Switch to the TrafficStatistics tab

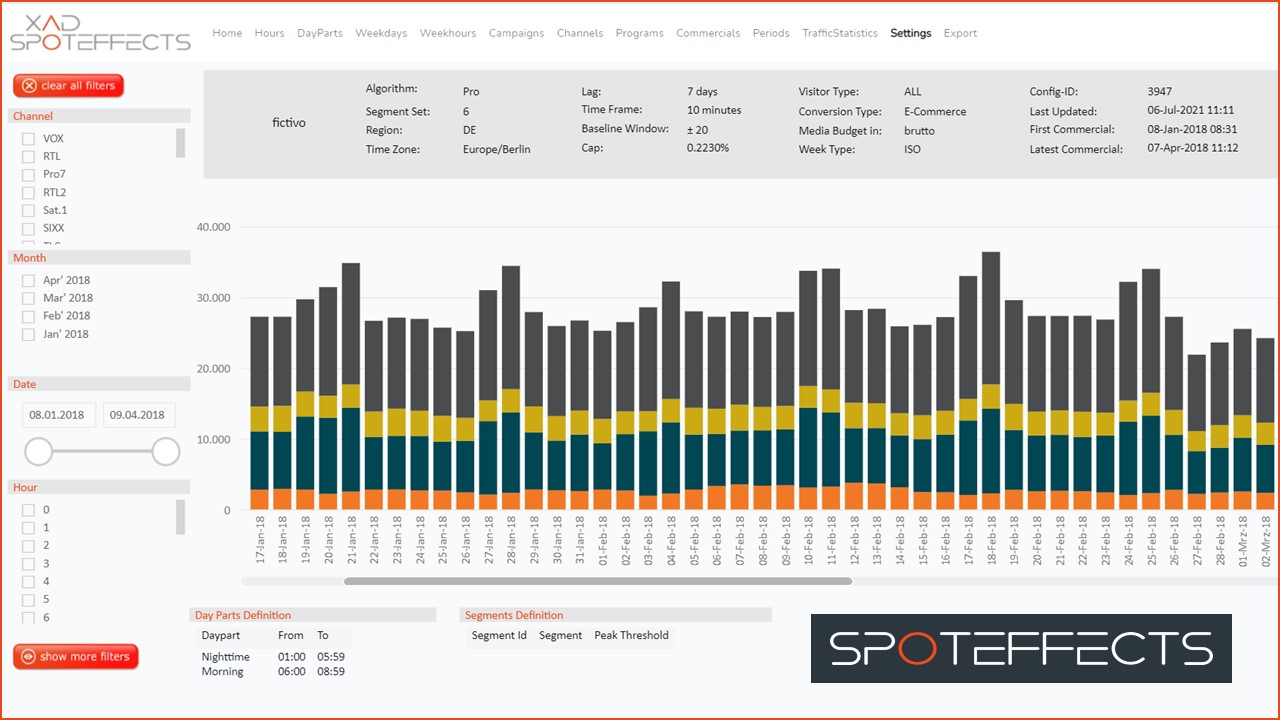(840, 33)
